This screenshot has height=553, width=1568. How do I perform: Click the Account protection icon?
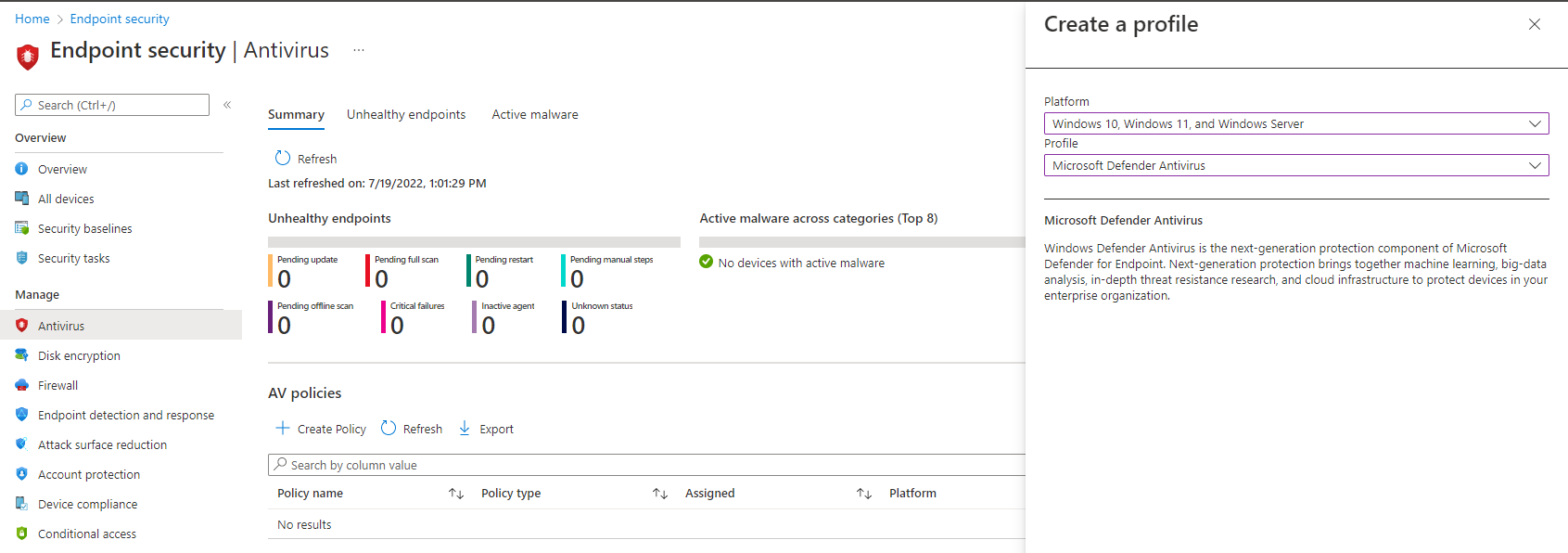coord(21,474)
